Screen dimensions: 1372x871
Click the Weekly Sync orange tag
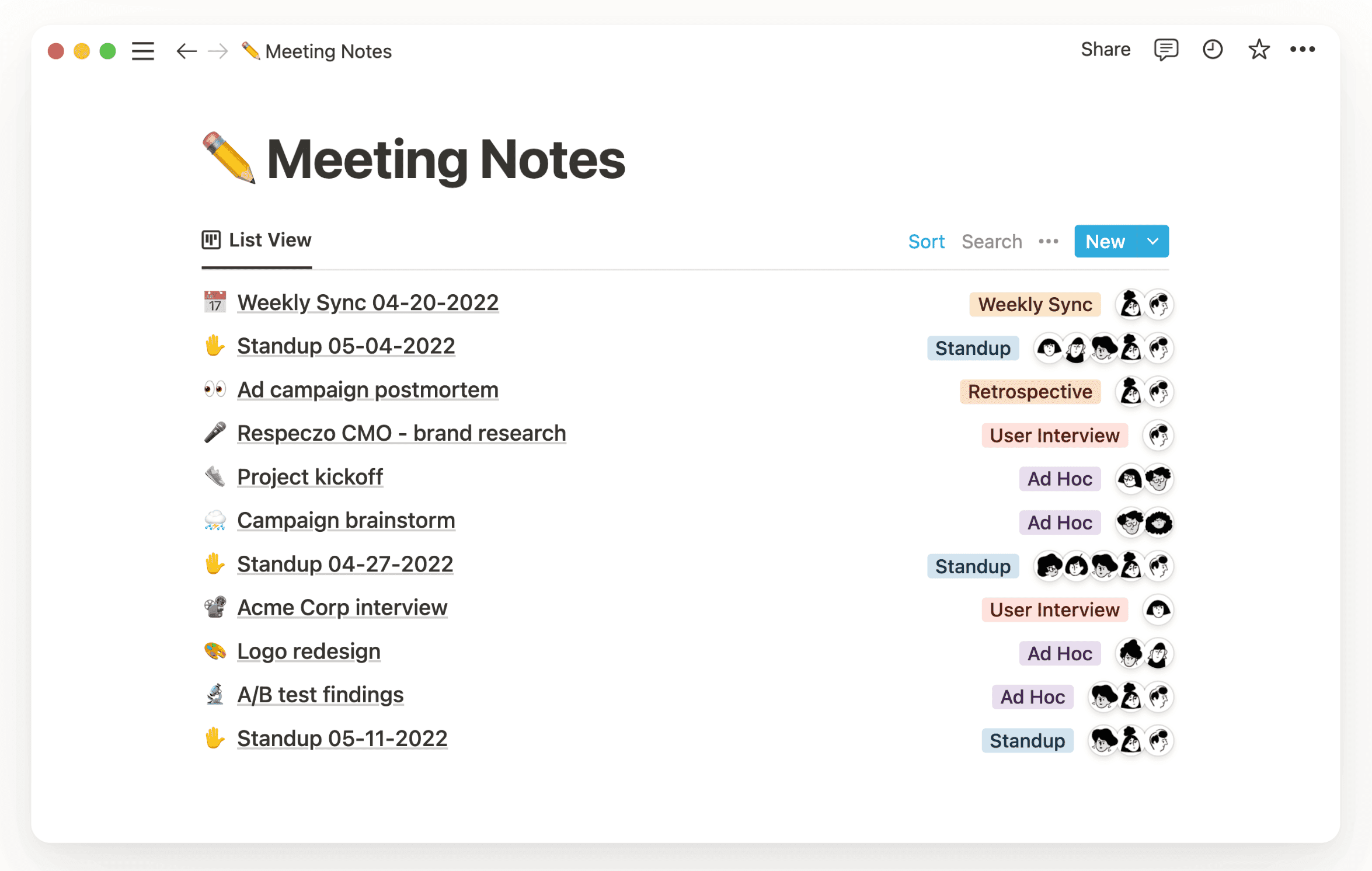[x=1035, y=304]
